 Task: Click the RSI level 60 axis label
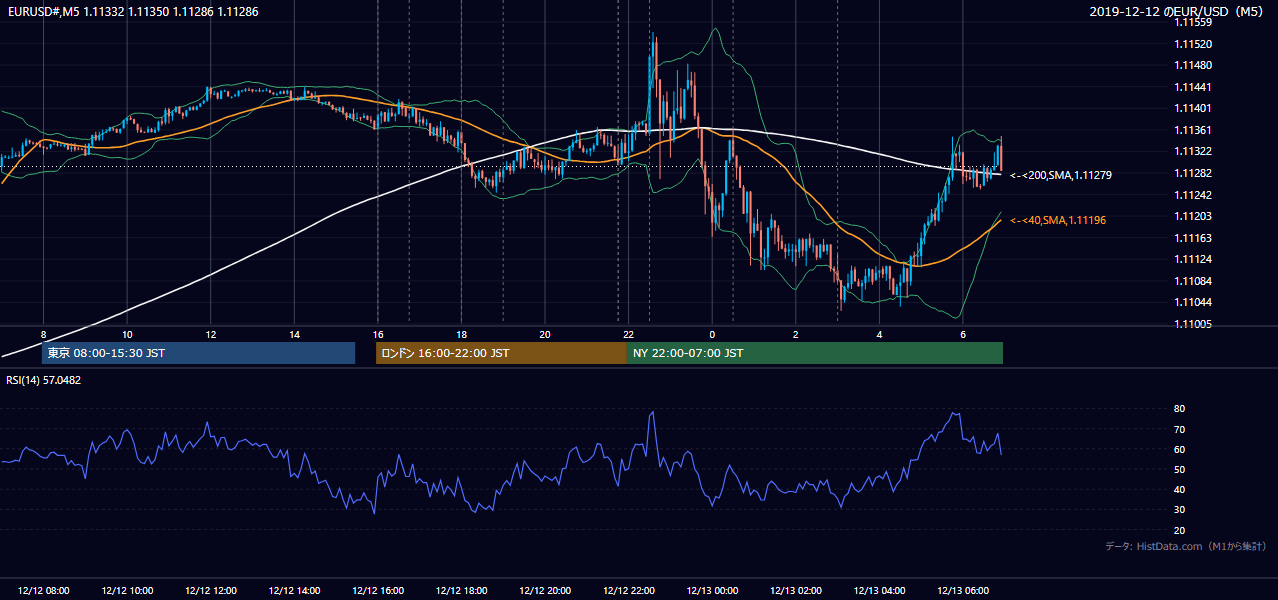(x=1179, y=449)
